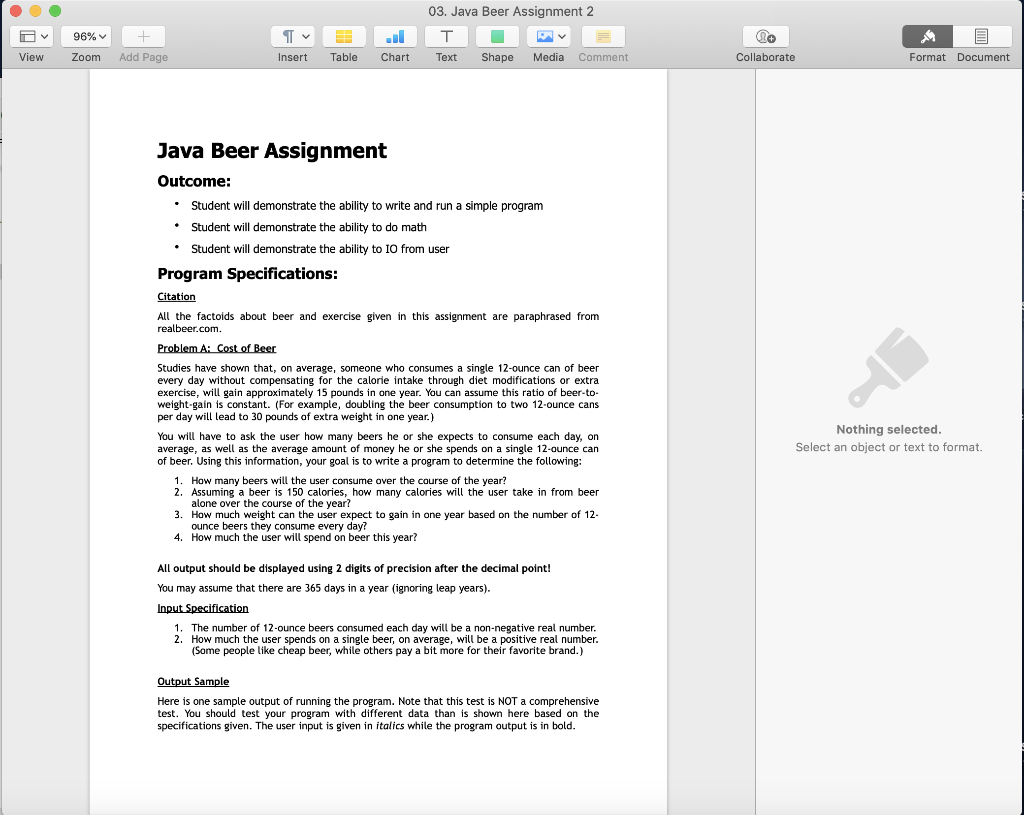Add a comment with the Comment tool
The height and width of the screenshot is (815, 1024).
click(602, 37)
